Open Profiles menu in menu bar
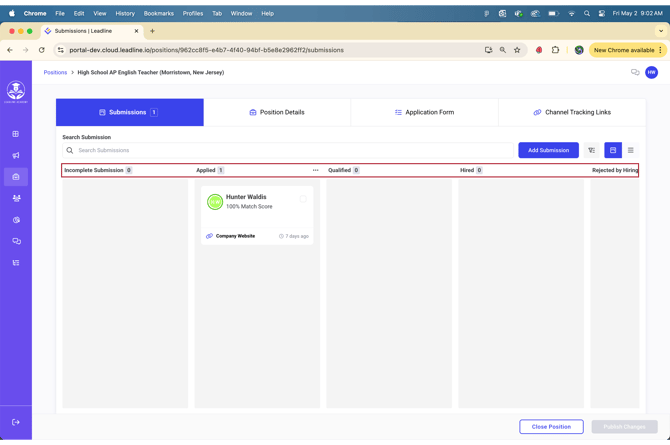Viewport: 670px width, 445px height. [x=193, y=14]
